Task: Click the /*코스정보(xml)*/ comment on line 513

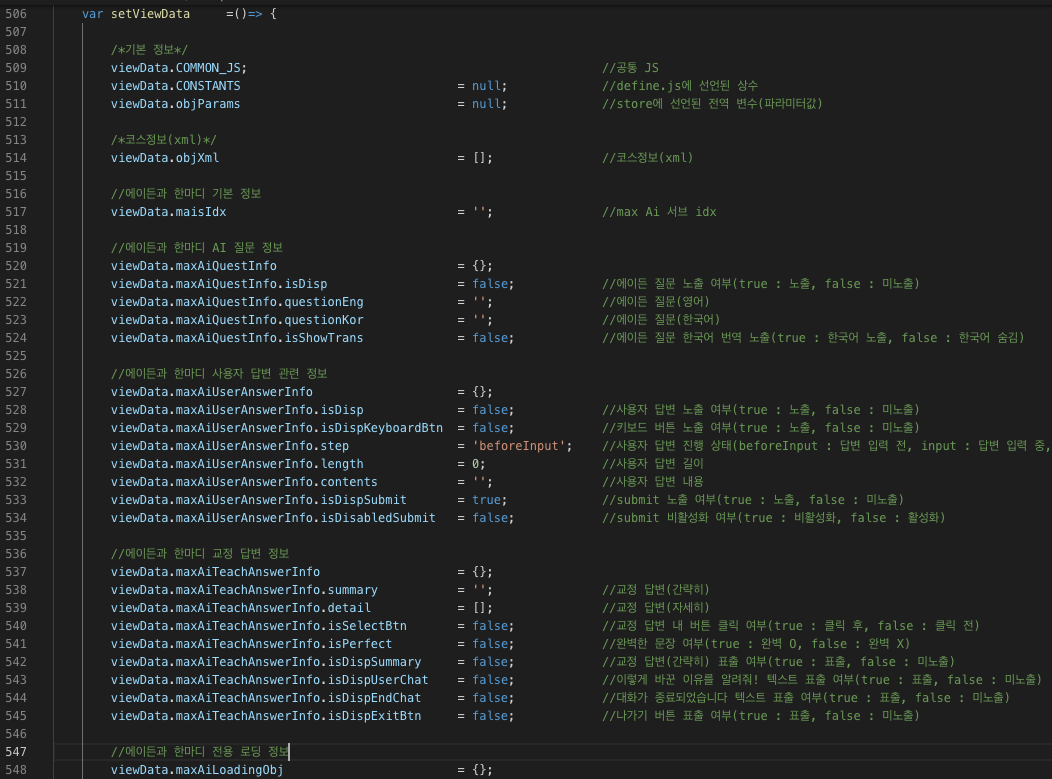Action: pyautogui.click(x=164, y=140)
